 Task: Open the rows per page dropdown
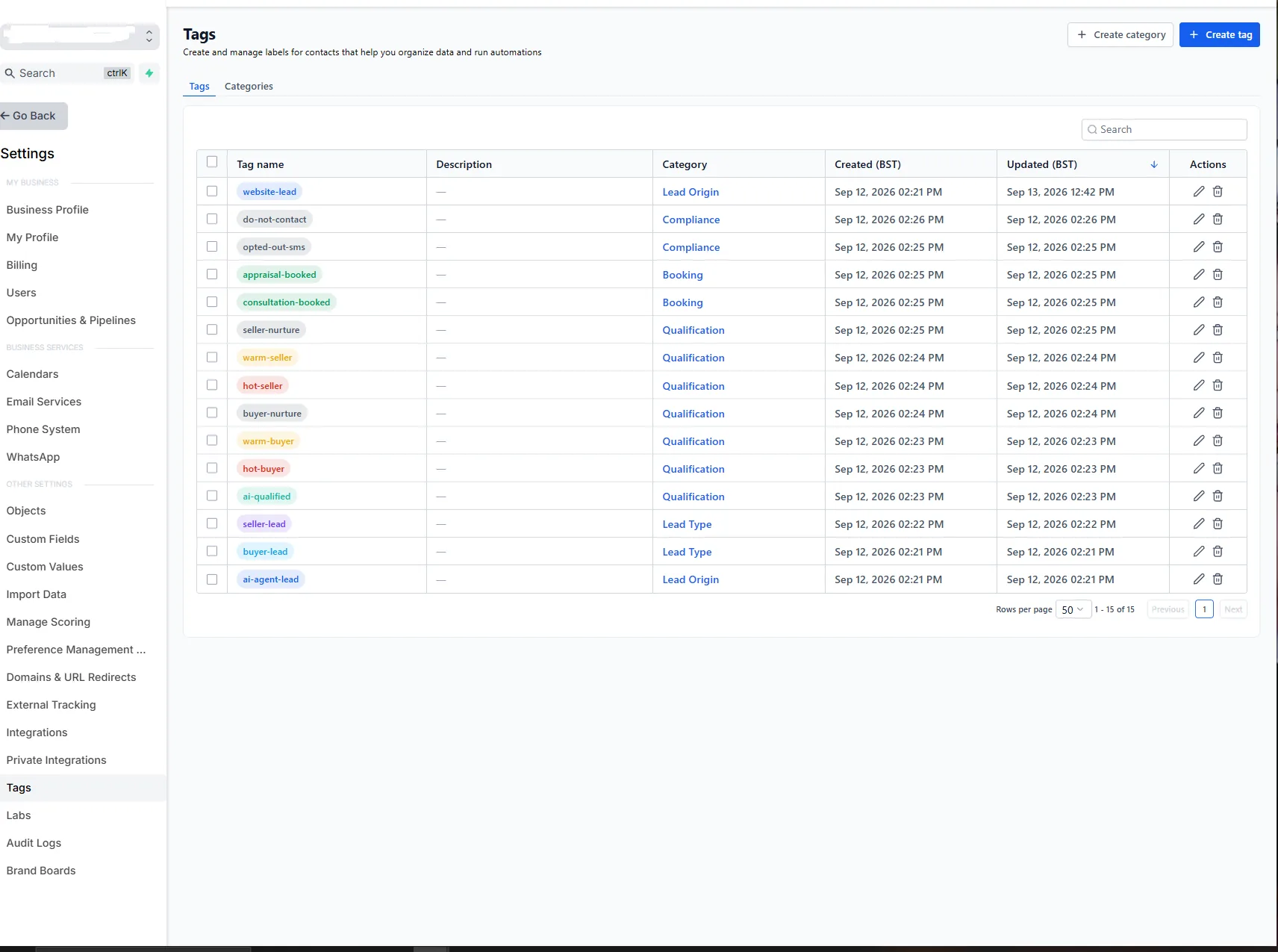pos(1073,609)
